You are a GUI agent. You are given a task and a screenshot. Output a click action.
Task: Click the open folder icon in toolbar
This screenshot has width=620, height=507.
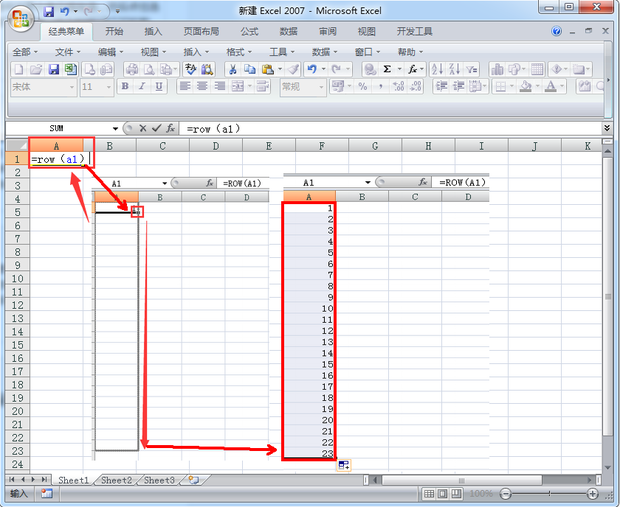36,70
